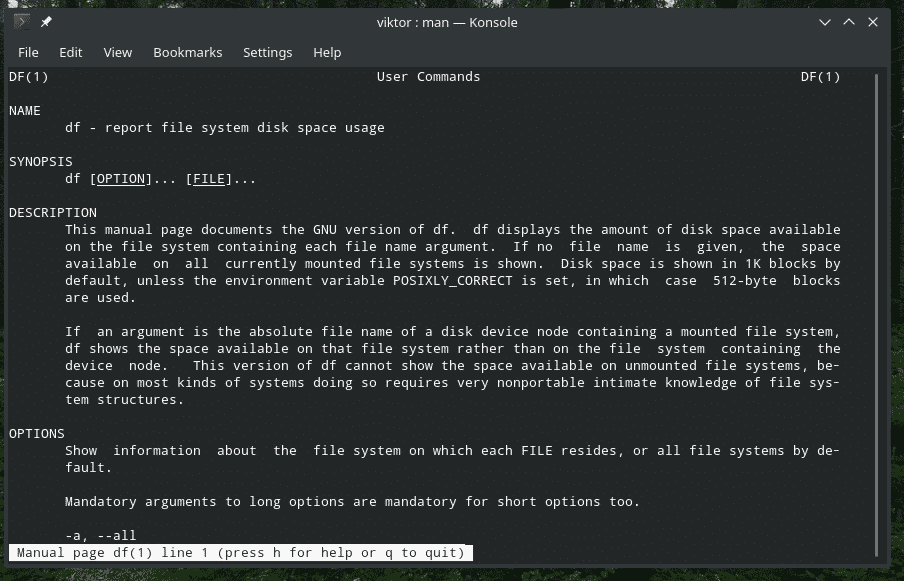The image size is (904, 581).
Task: Click the underlined FILE word in synopsis
Action: coord(209,179)
